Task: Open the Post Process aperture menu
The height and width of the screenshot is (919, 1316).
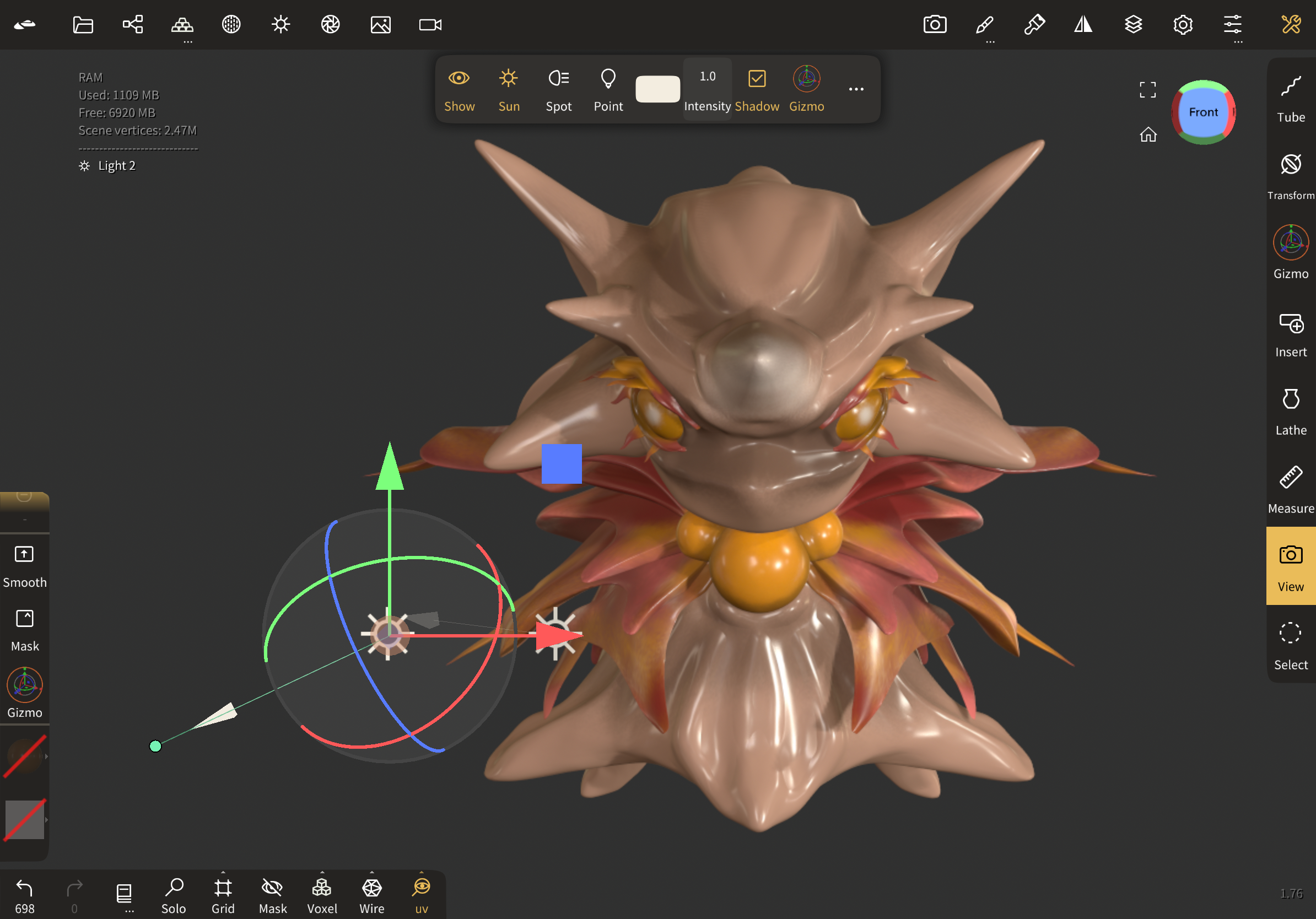Action: 331,25
